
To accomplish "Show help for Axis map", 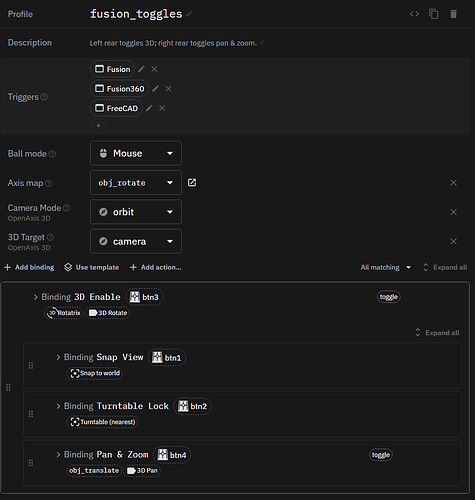I will (x=48, y=183).
